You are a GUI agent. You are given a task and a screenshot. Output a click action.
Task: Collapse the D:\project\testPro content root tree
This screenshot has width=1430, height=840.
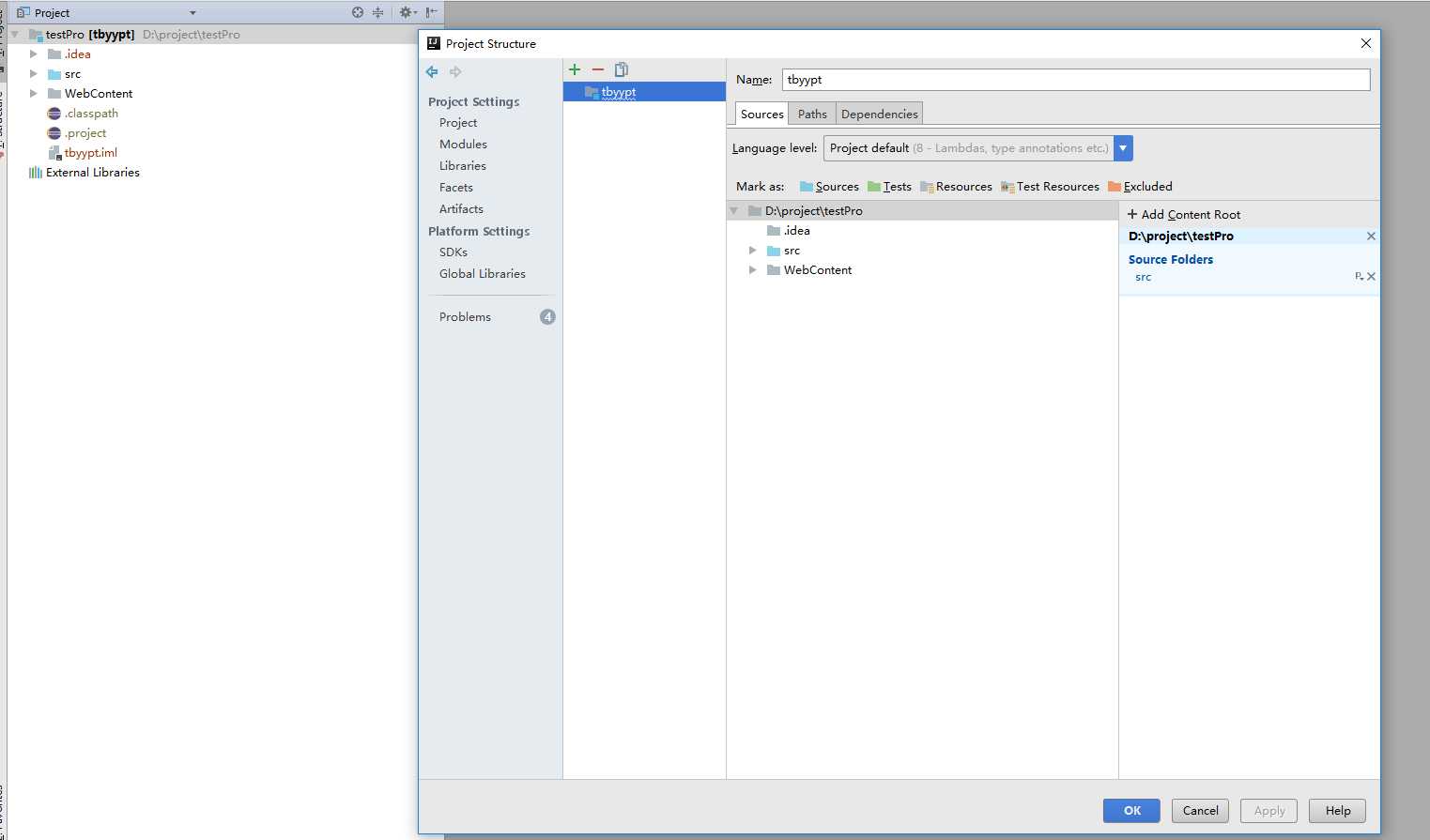(734, 211)
